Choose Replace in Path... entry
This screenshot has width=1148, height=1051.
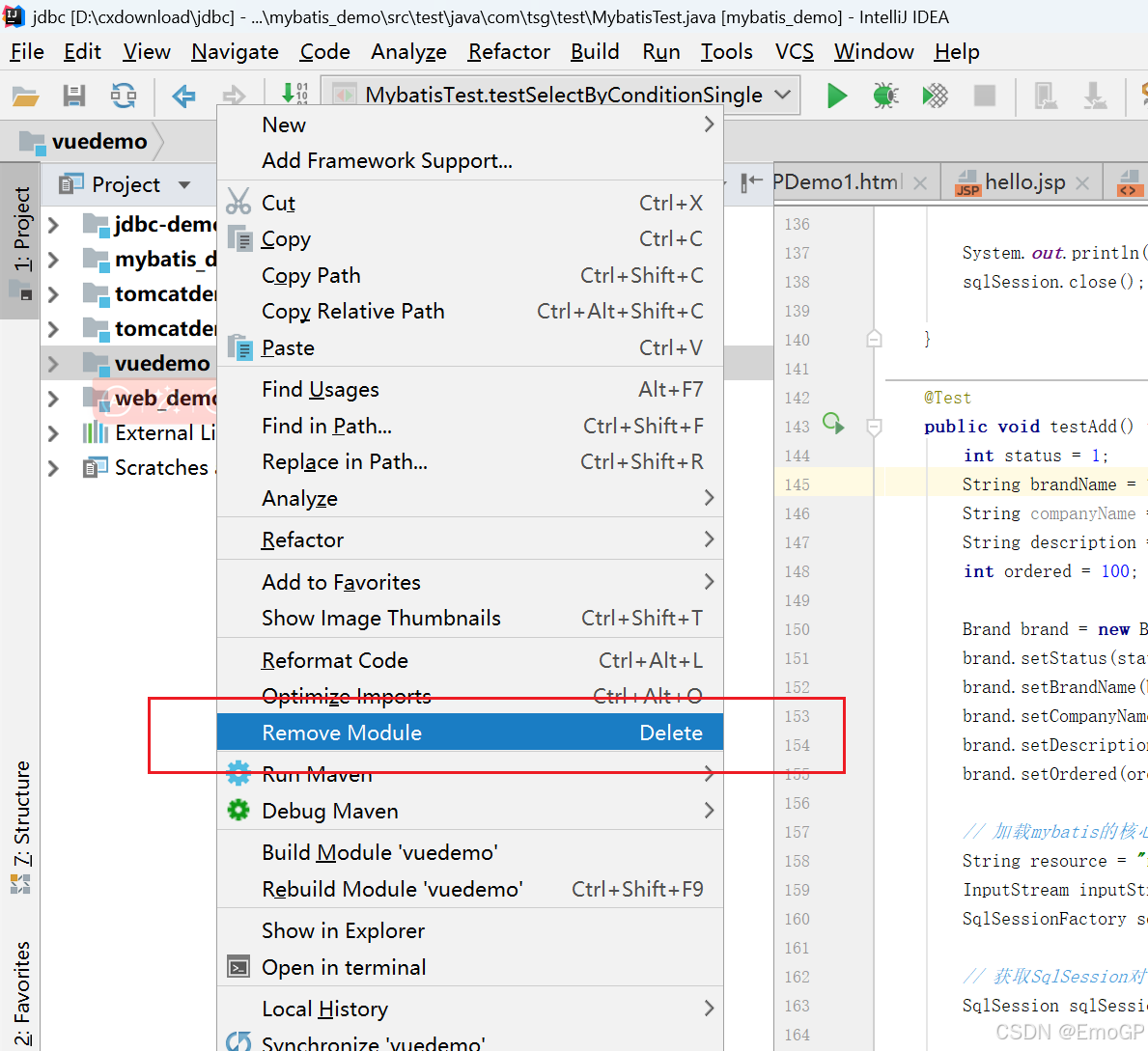point(470,462)
